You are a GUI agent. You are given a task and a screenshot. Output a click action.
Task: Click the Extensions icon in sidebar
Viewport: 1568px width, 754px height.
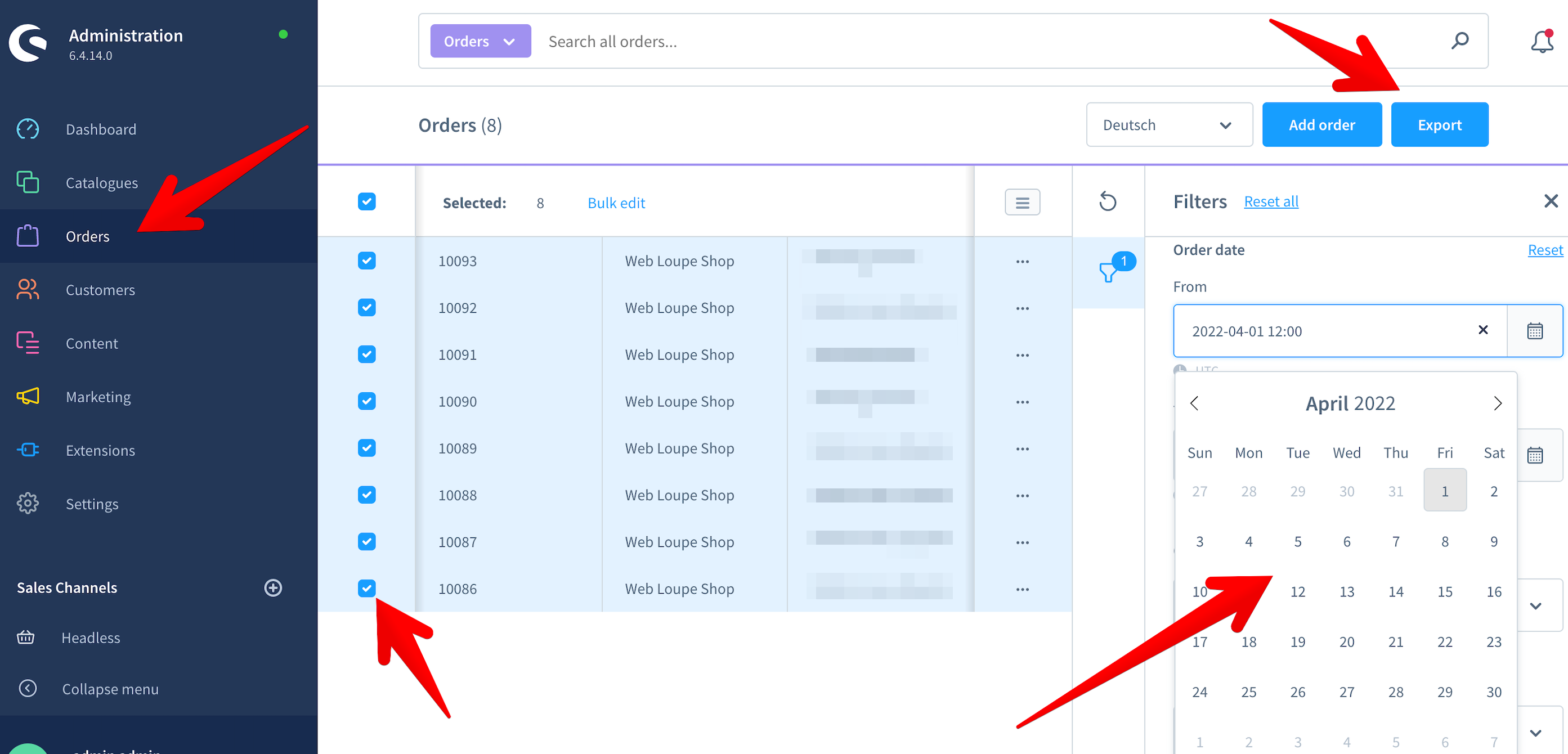point(28,450)
